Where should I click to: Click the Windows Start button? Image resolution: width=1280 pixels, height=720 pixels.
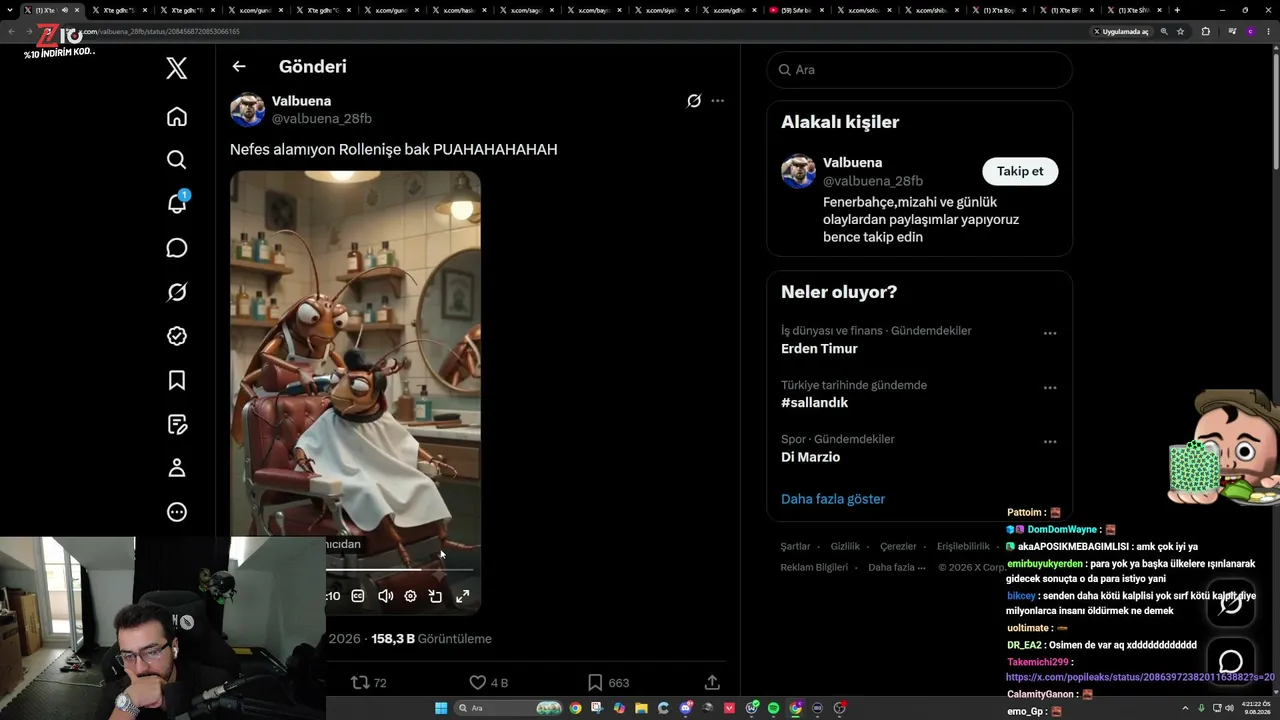click(441, 708)
